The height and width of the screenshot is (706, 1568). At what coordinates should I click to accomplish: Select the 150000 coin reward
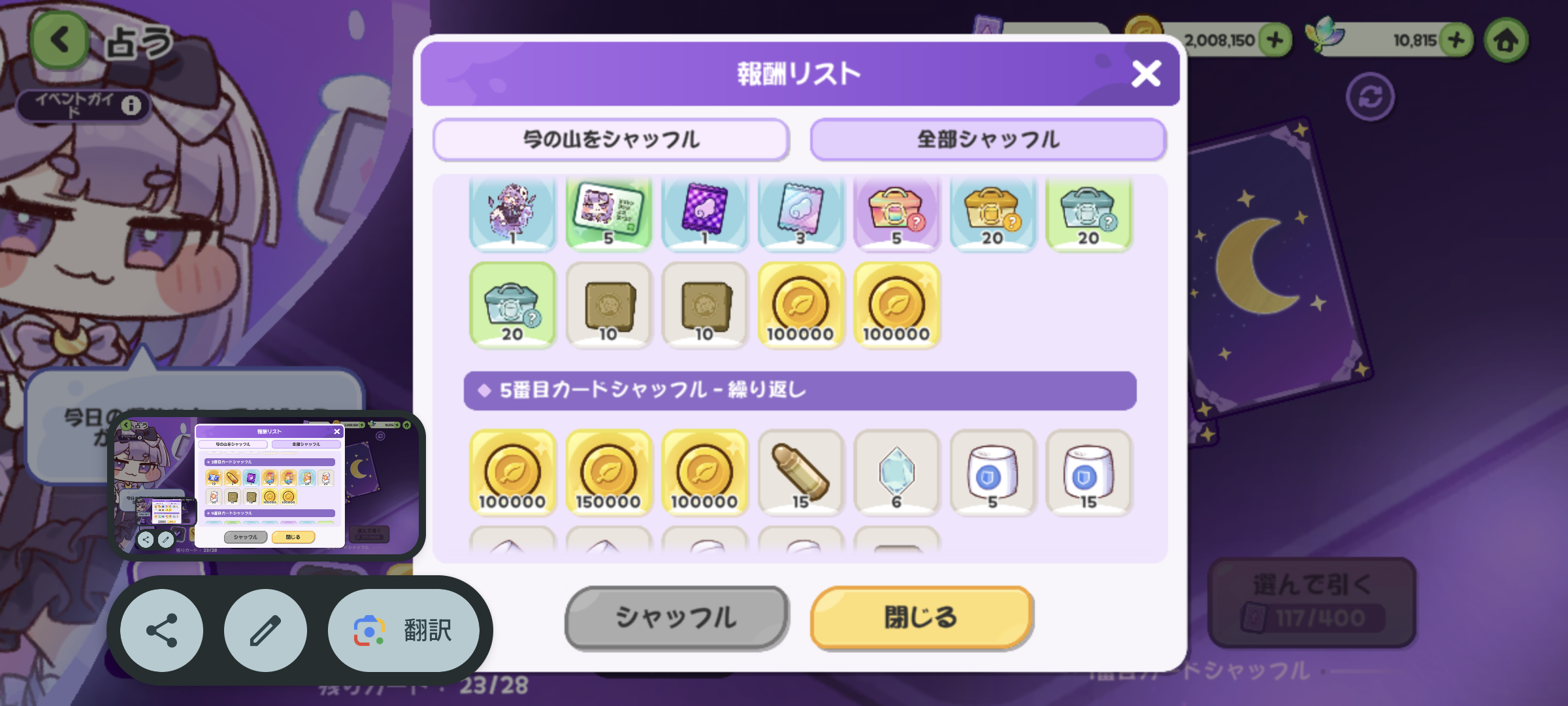(x=609, y=473)
